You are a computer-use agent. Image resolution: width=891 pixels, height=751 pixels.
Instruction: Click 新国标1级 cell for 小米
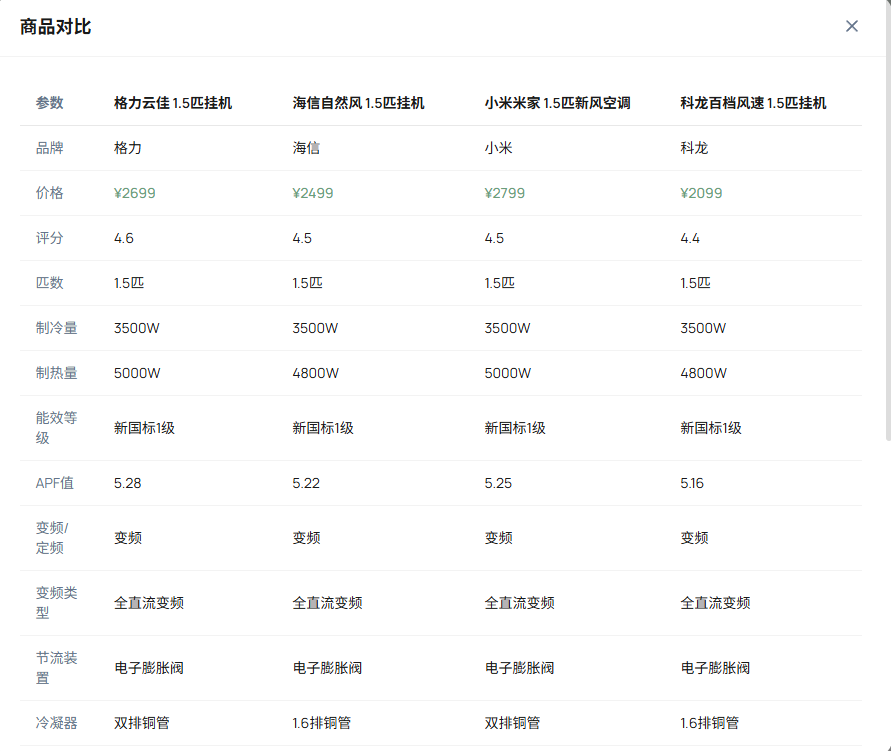coord(515,428)
